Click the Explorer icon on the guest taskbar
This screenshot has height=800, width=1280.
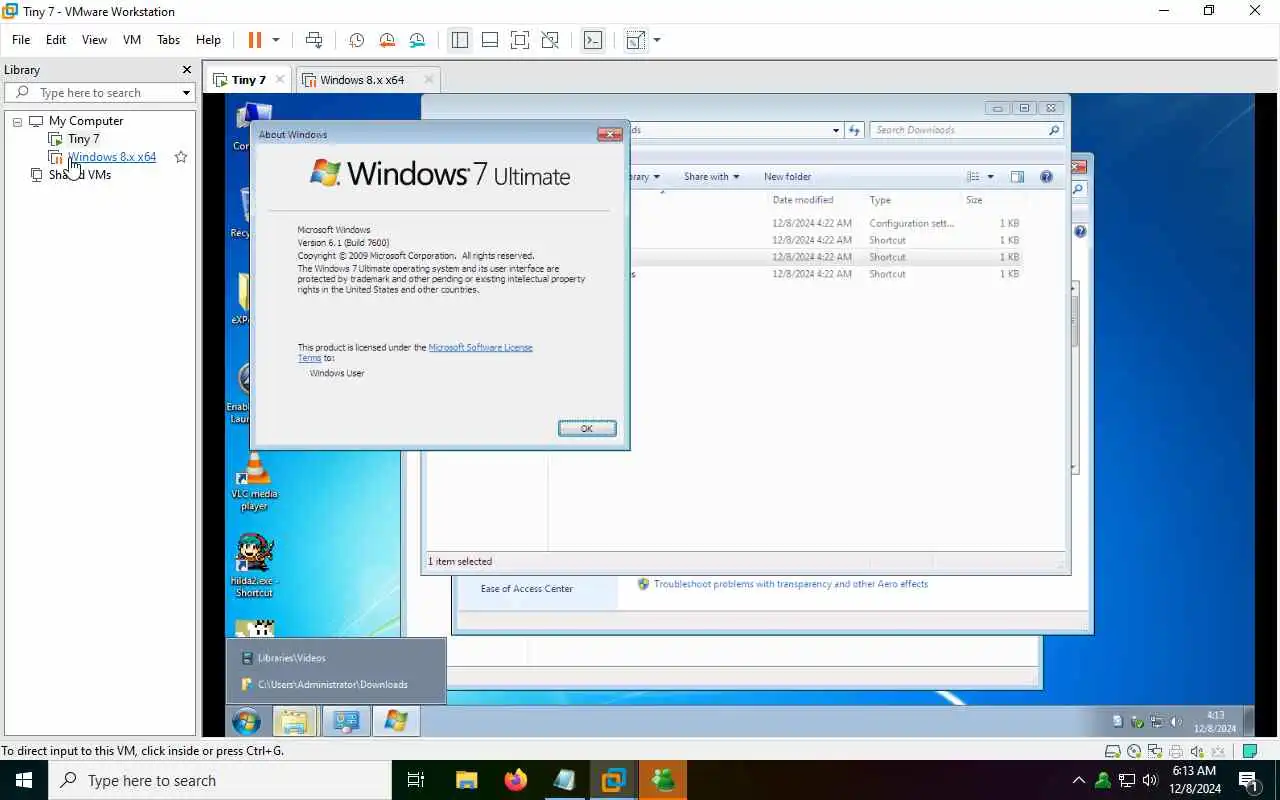click(x=293, y=721)
